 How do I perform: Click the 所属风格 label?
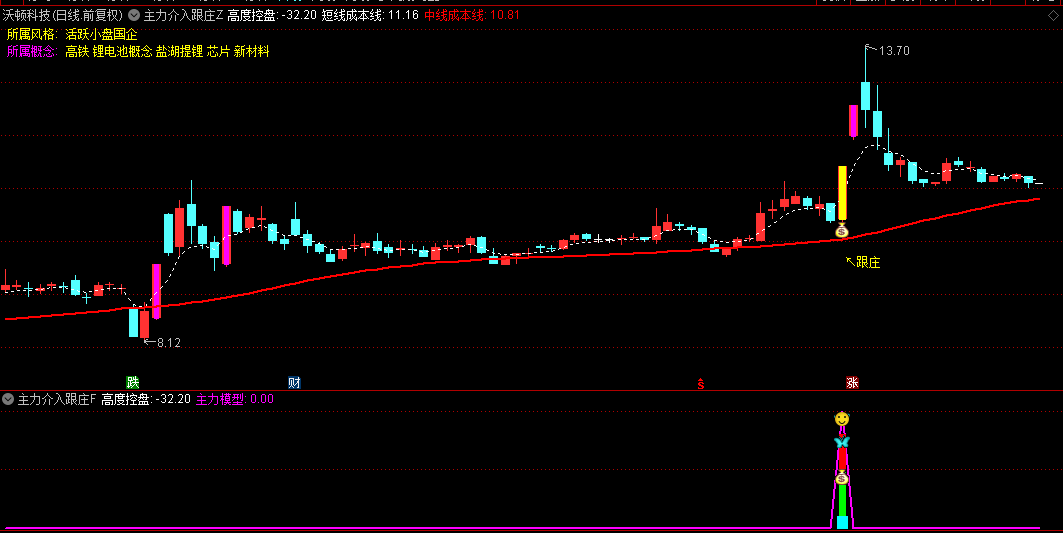[32, 34]
